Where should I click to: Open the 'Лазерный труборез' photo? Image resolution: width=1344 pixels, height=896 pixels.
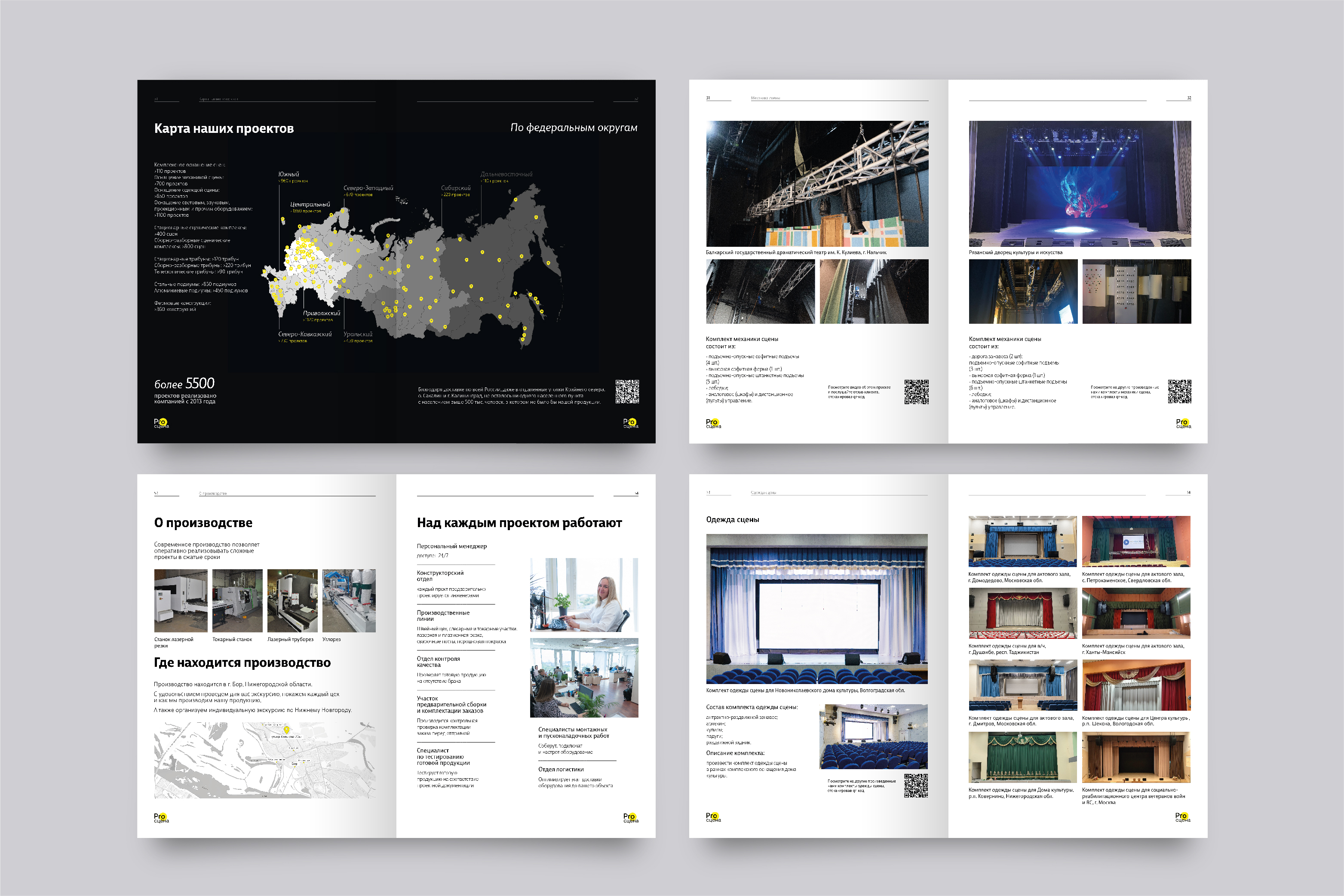(x=292, y=601)
